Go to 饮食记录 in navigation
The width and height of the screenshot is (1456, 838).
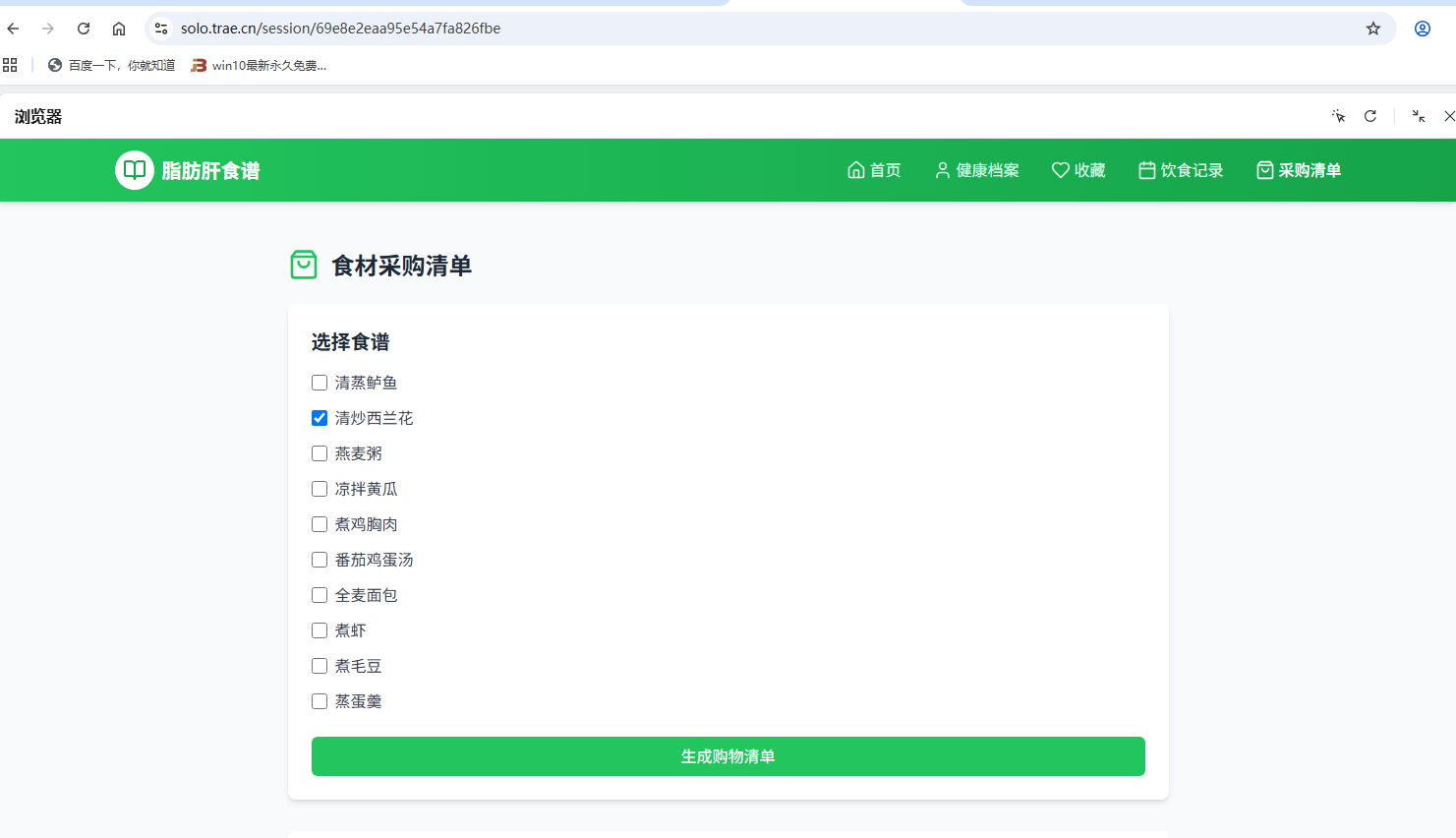pos(1181,170)
